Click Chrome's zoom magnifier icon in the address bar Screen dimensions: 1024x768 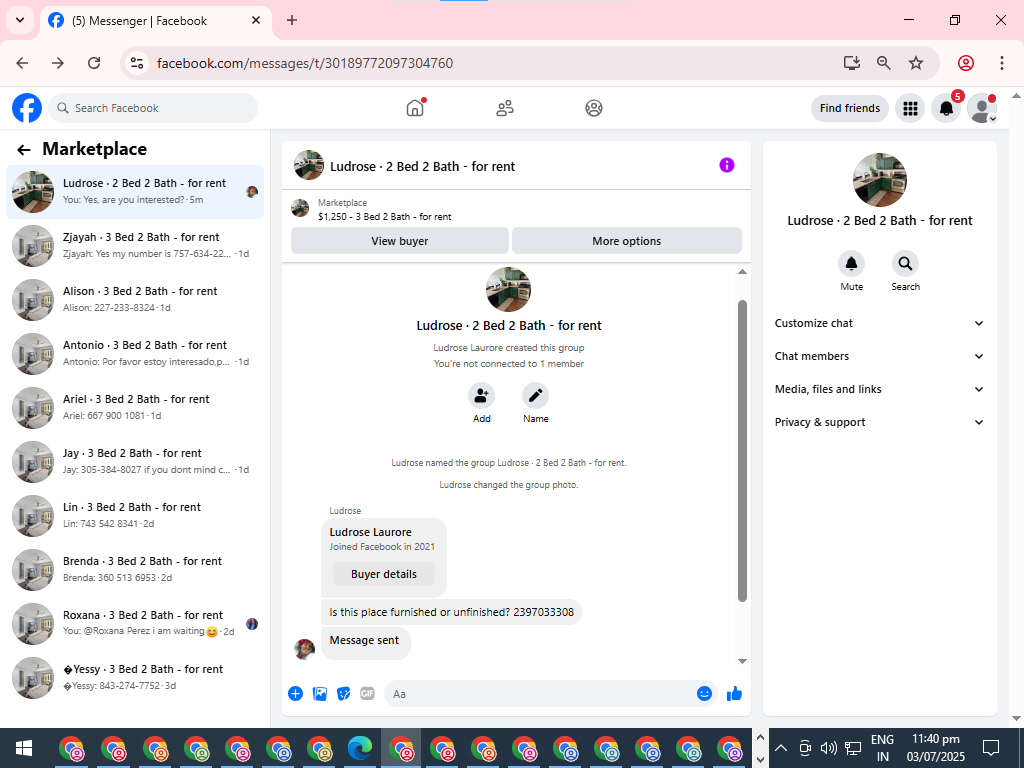pyautogui.click(x=884, y=63)
